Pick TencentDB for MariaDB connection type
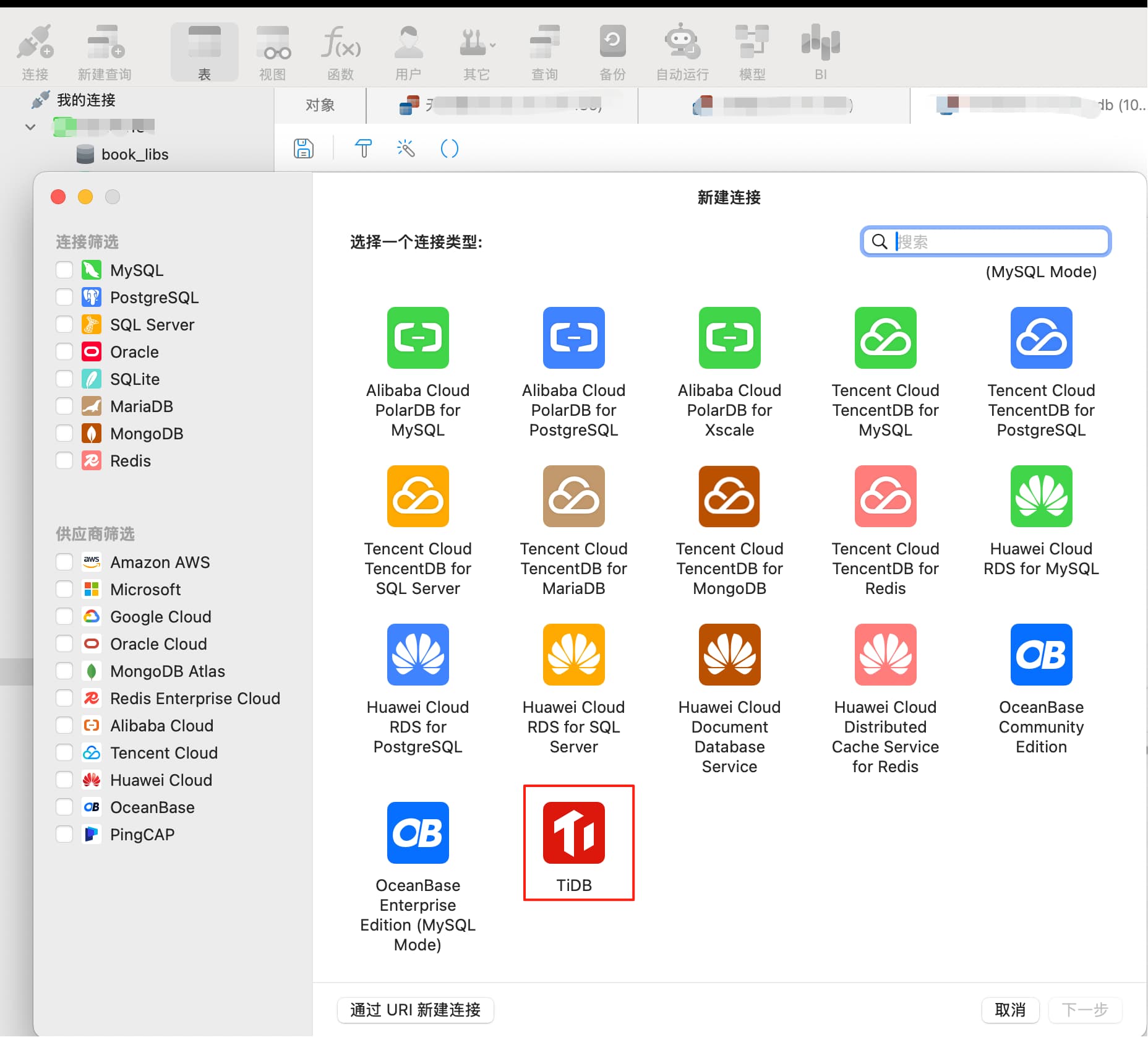The width and height of the screenshot is (1148, 1037). click(574, 496)
